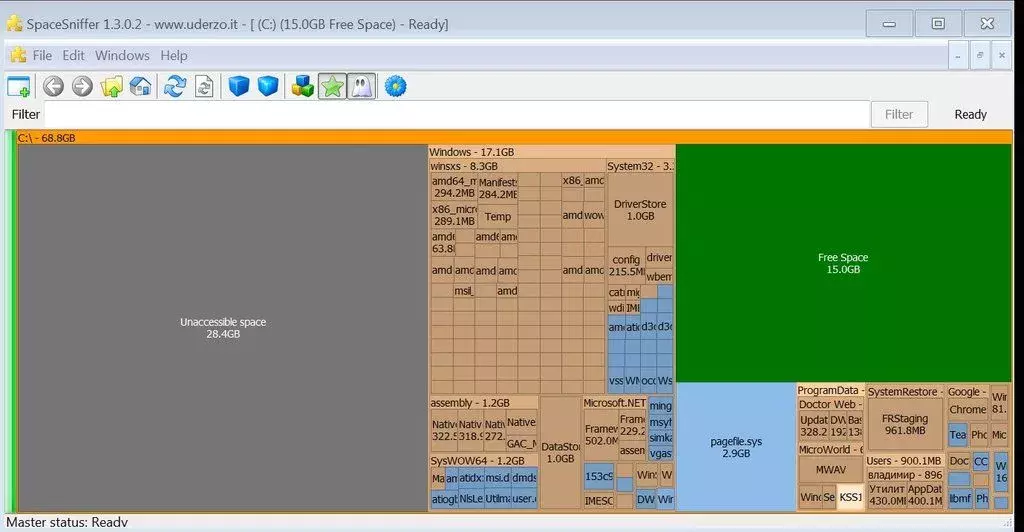This screenshot has height=532, width=1024.
Task: Click the C:\ - 68.8GB header
Action: 514,138
